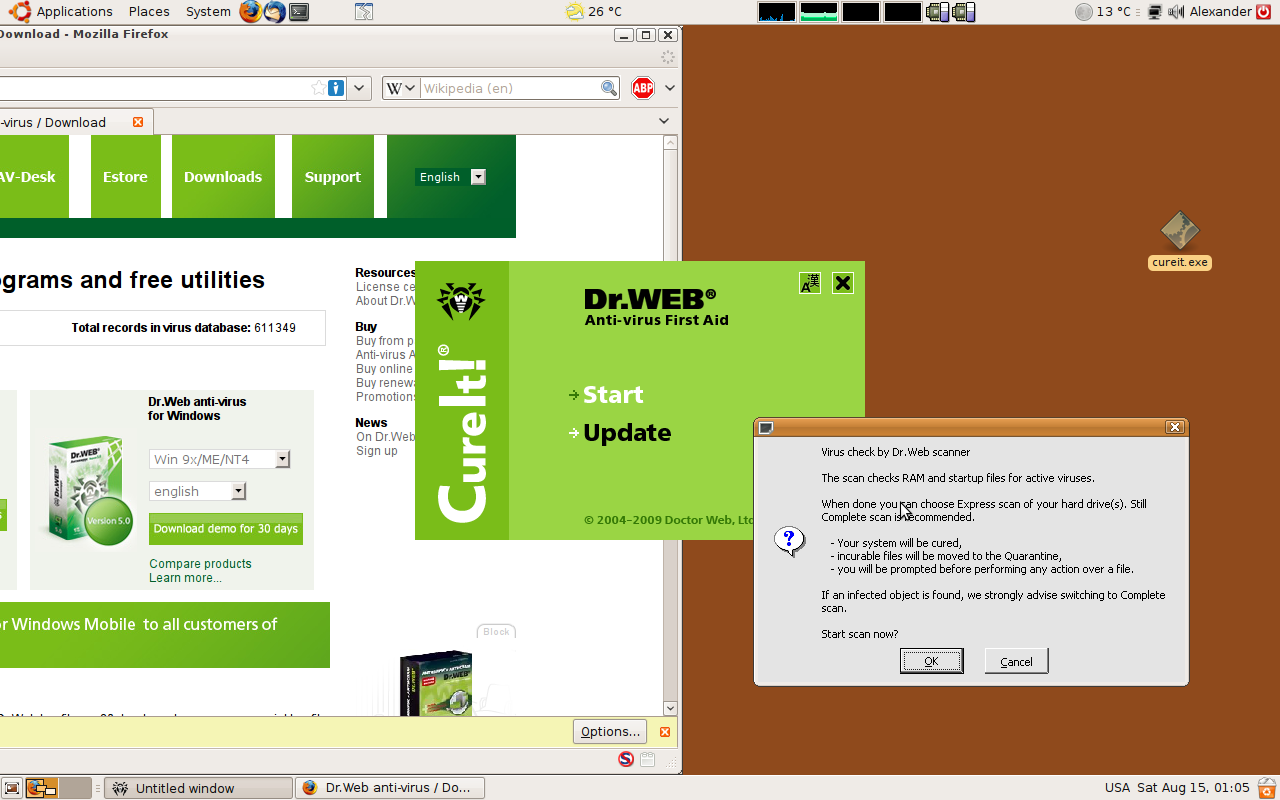Open the Options... button in notification bar
This screenshot has width=1280, height=800.
610,732
